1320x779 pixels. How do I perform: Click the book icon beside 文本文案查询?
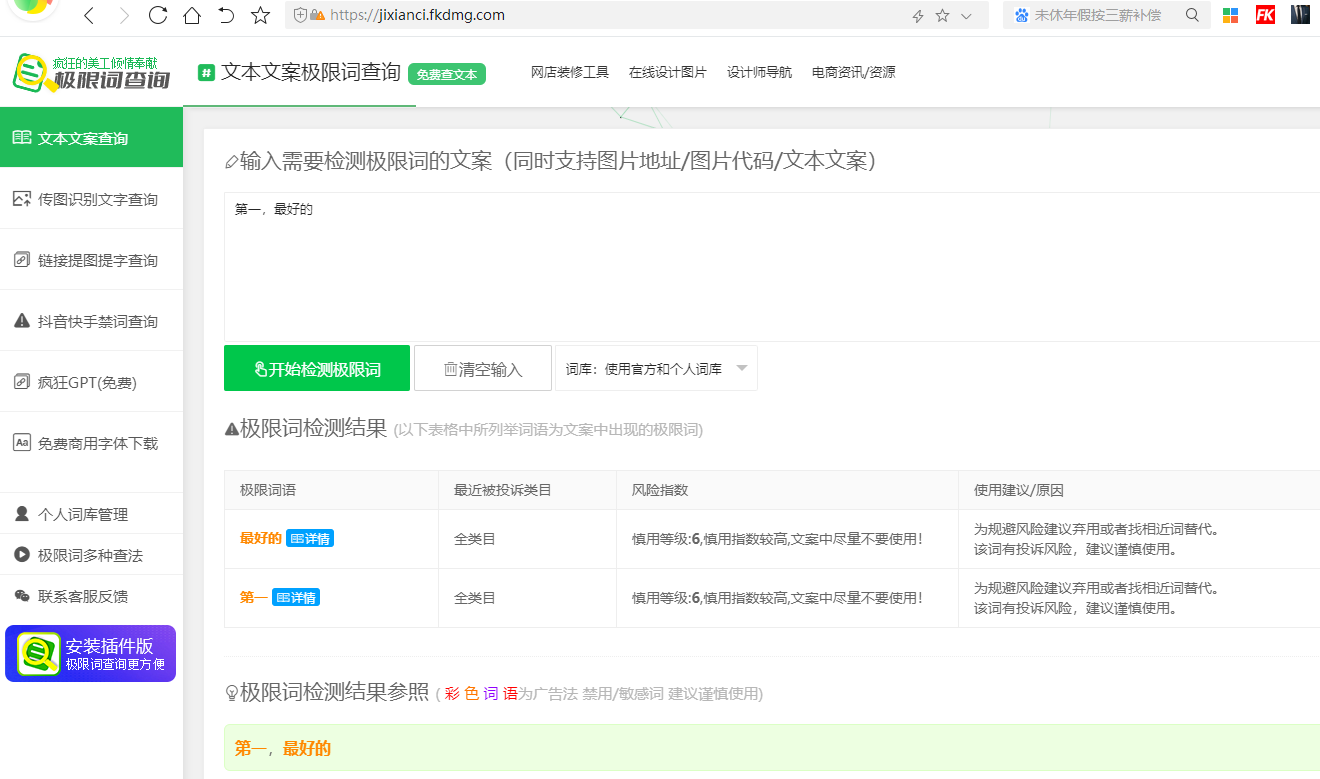click(x=21, y=138)
